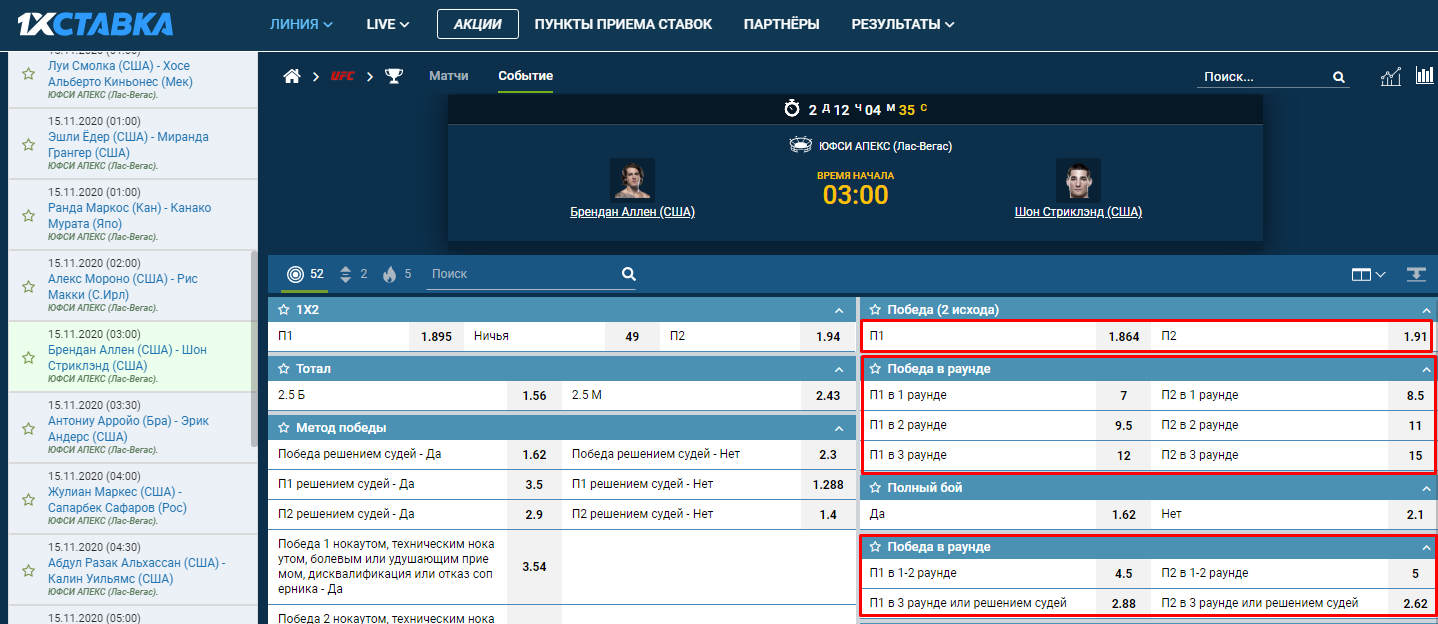Show hot markets with the flame icon
Image resolution: width=1438 pixels, height=624 pixels.
coord(390,274)
